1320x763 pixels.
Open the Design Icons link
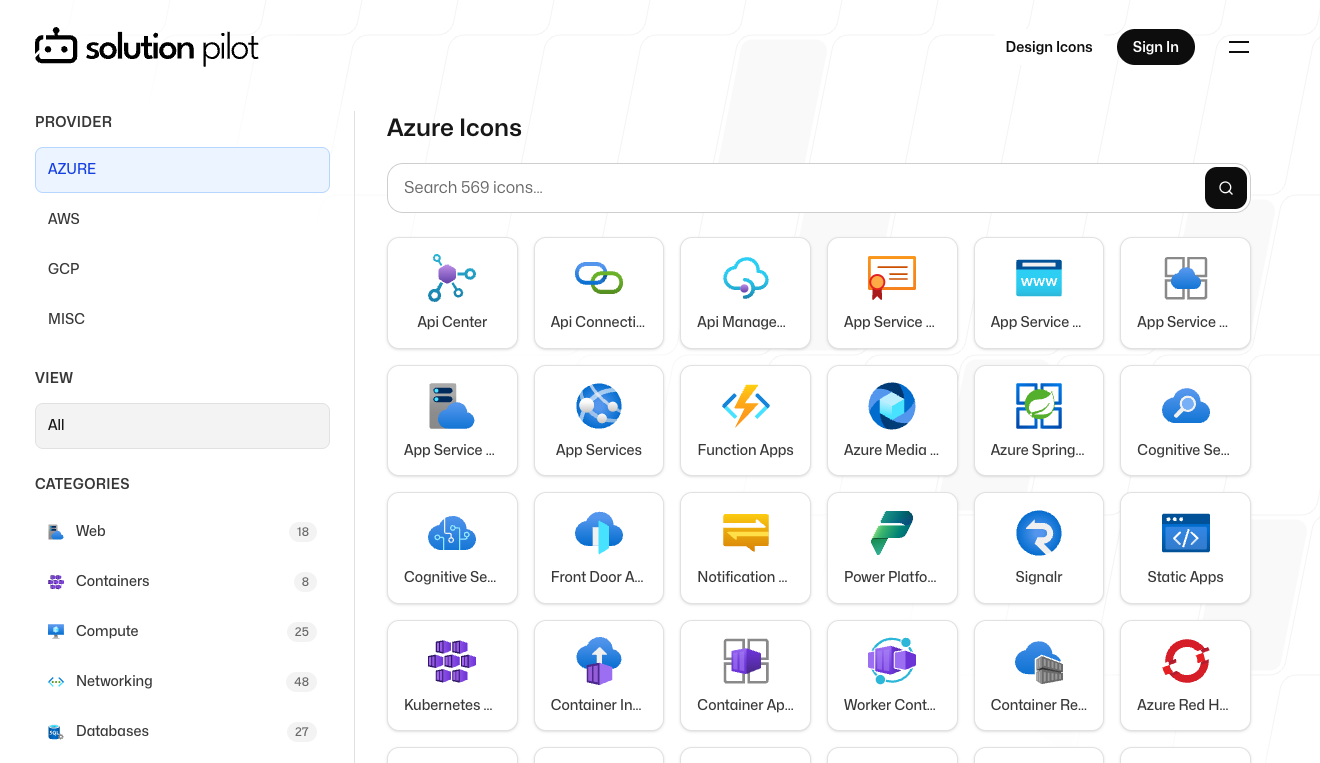tap(1049, 47)
